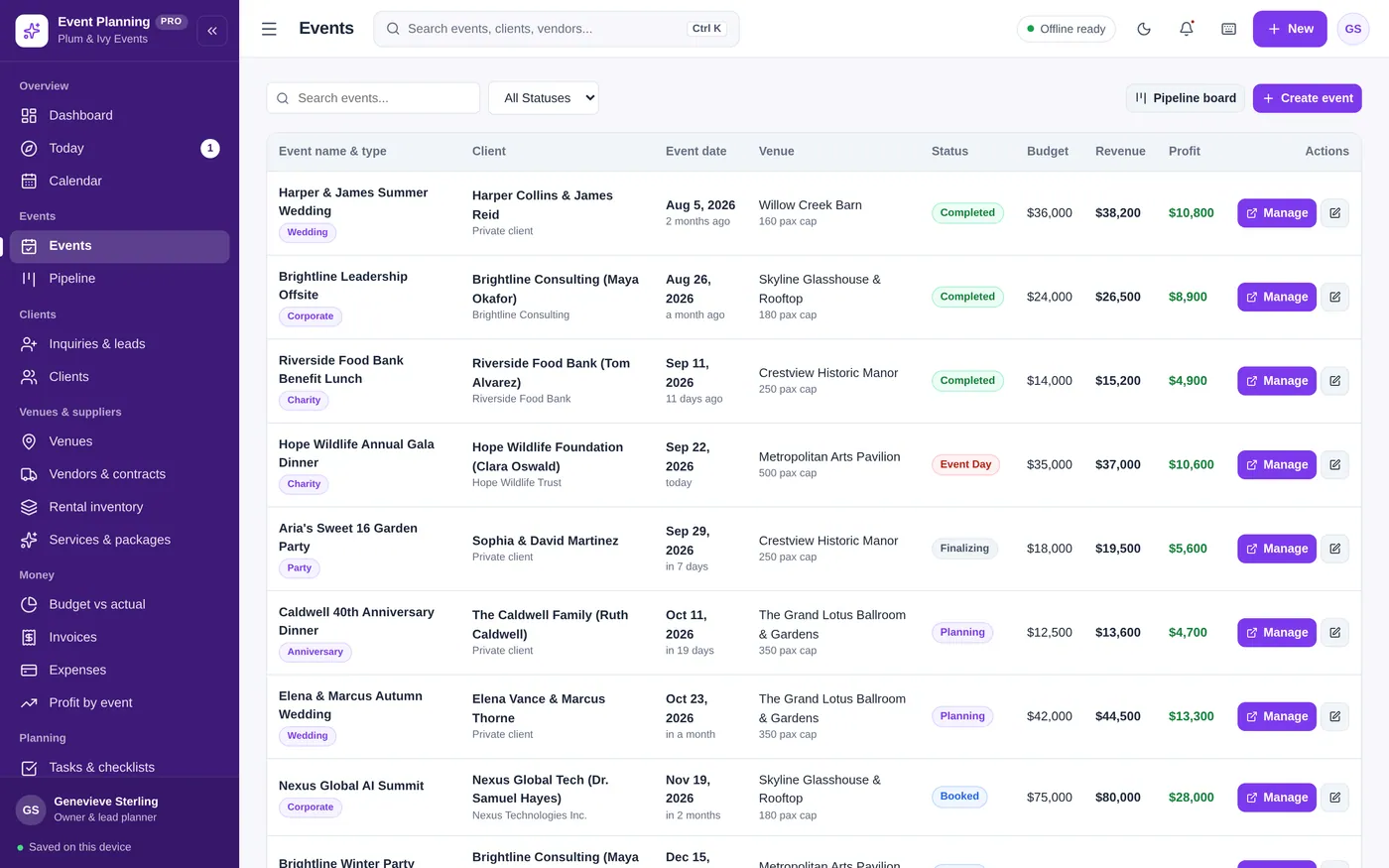Click the Finalizing status badge
Viewport: 1389px width, 868px height.
[964, 549]
